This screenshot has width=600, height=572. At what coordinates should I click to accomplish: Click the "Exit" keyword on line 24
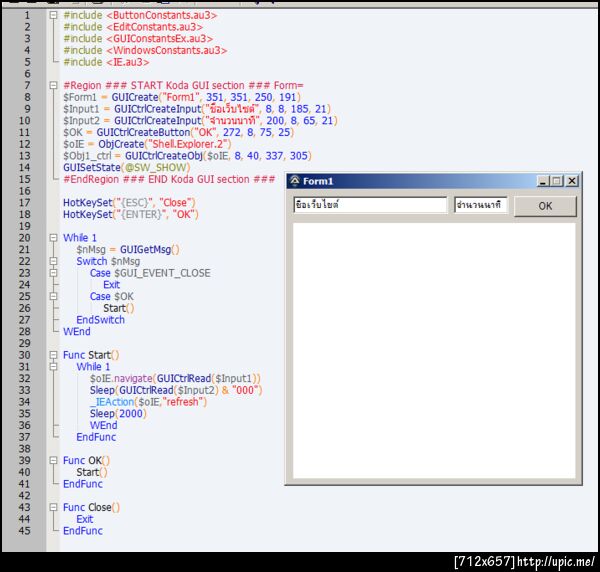[111, 285]
